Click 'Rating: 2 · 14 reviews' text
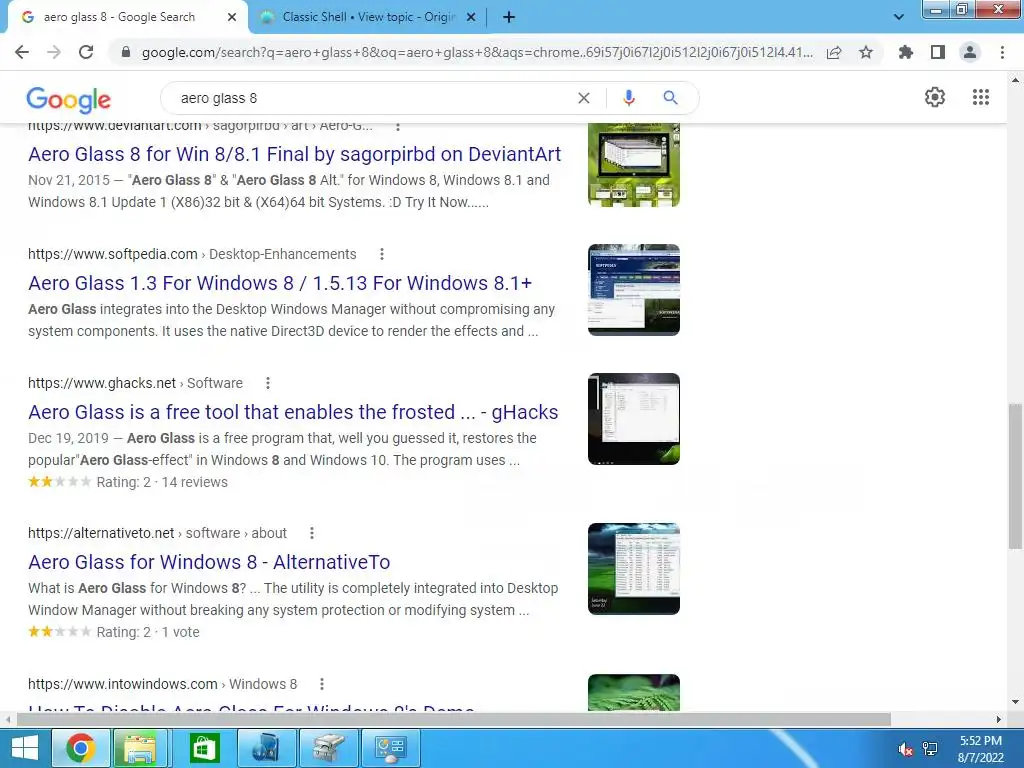The width and height of the screenshot is (1024, 768). point(162,482)
